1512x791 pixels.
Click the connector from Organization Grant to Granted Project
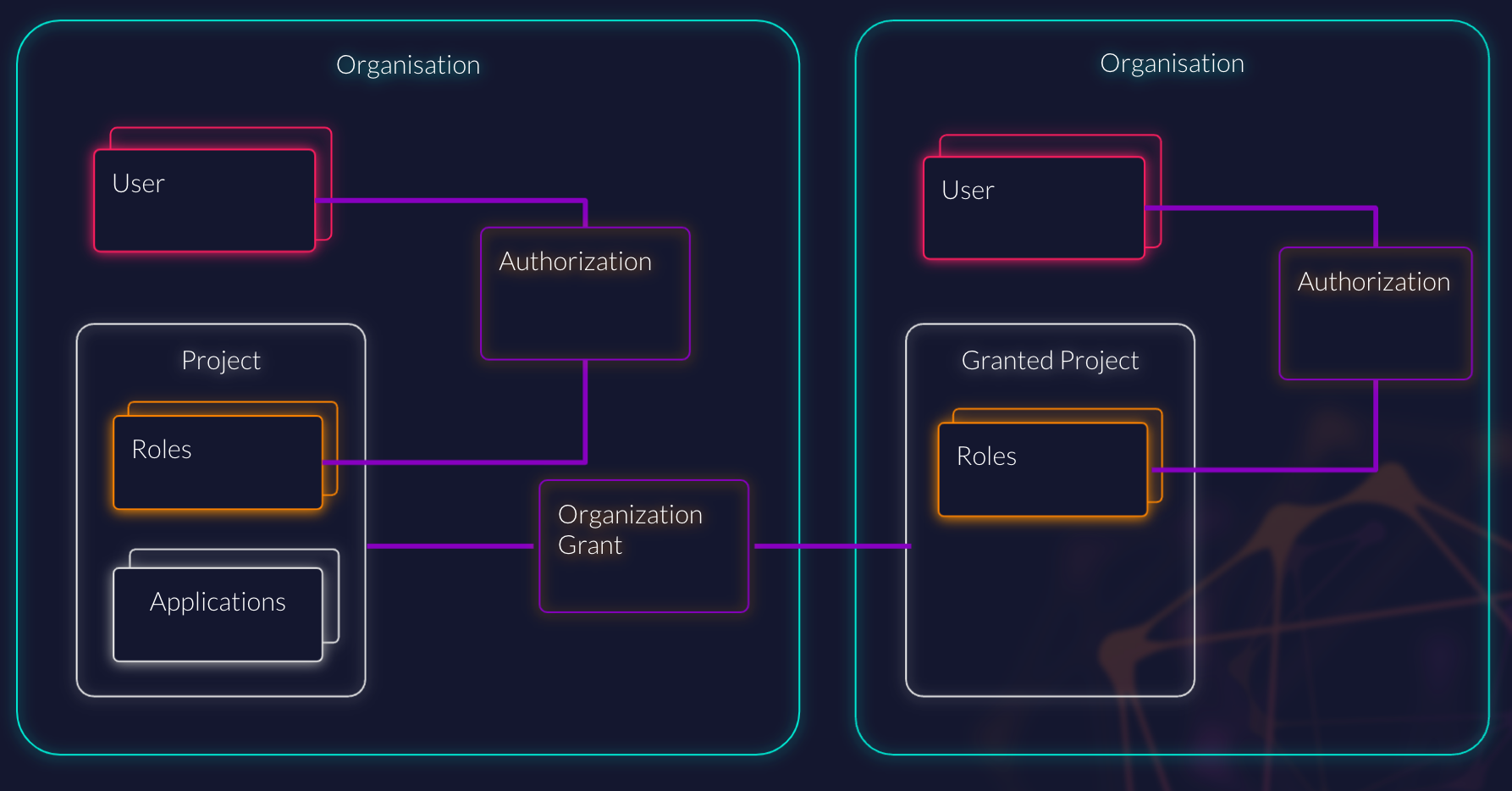(830, 546)
